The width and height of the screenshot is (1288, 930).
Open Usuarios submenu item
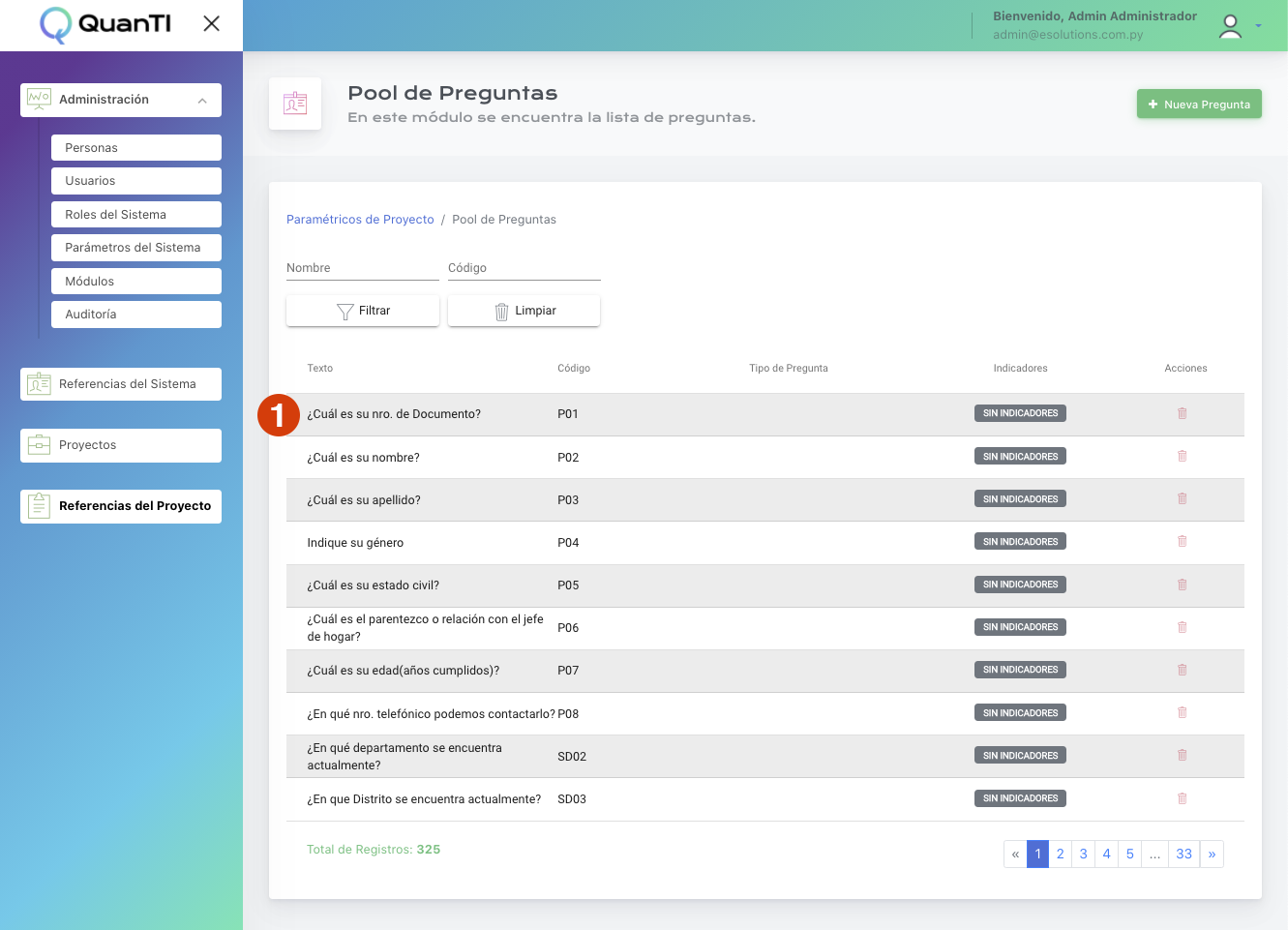tap(136, 181)
